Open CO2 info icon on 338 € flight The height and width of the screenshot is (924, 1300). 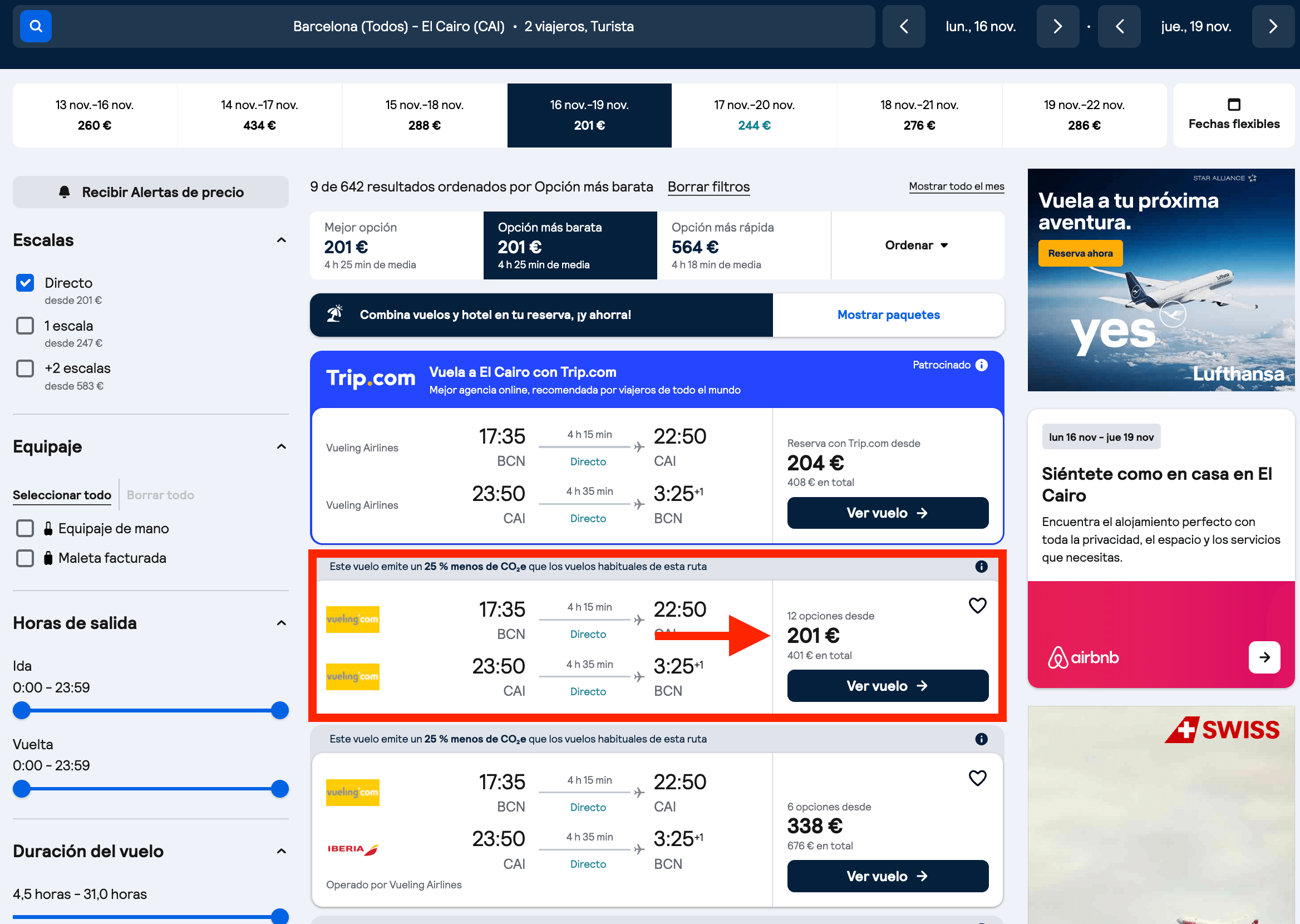(x=982, y=739)
